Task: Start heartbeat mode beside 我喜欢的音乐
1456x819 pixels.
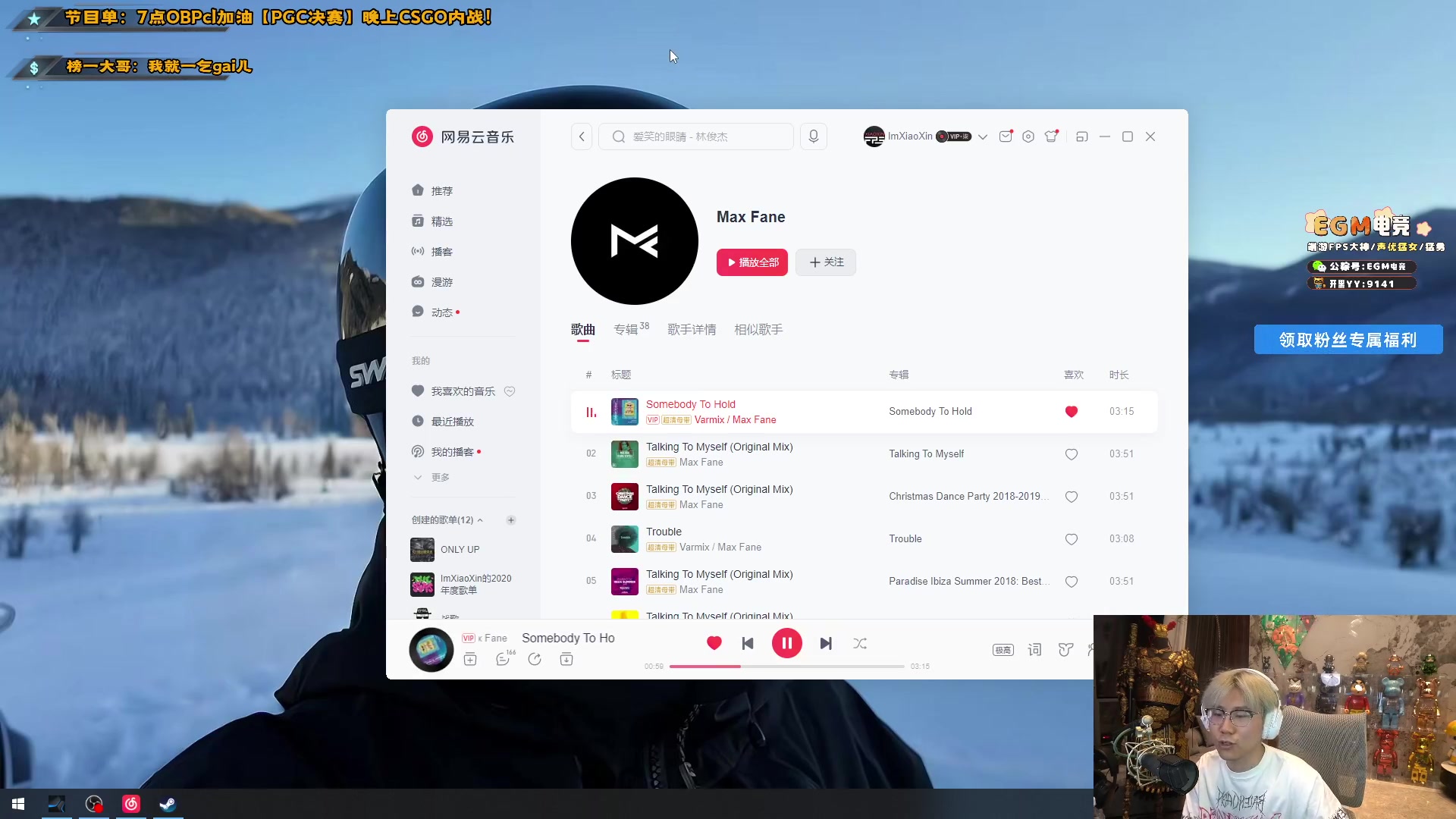Action: [510, 391]
